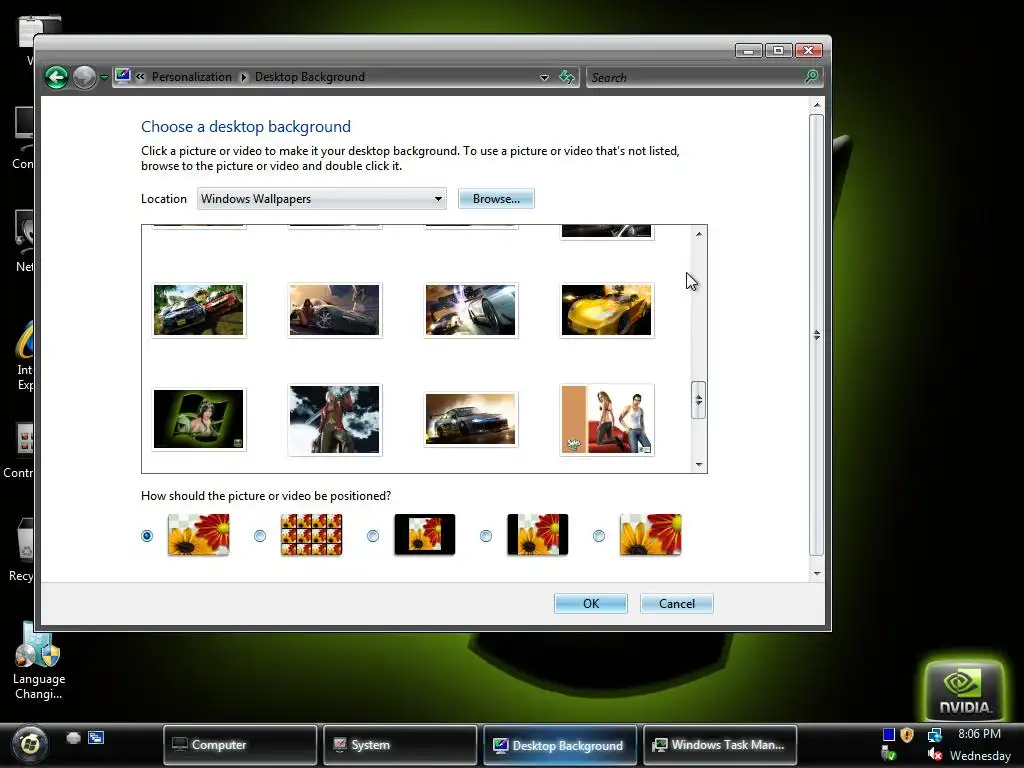Select the red coat swordsman wallpaper

click(334, 419)
